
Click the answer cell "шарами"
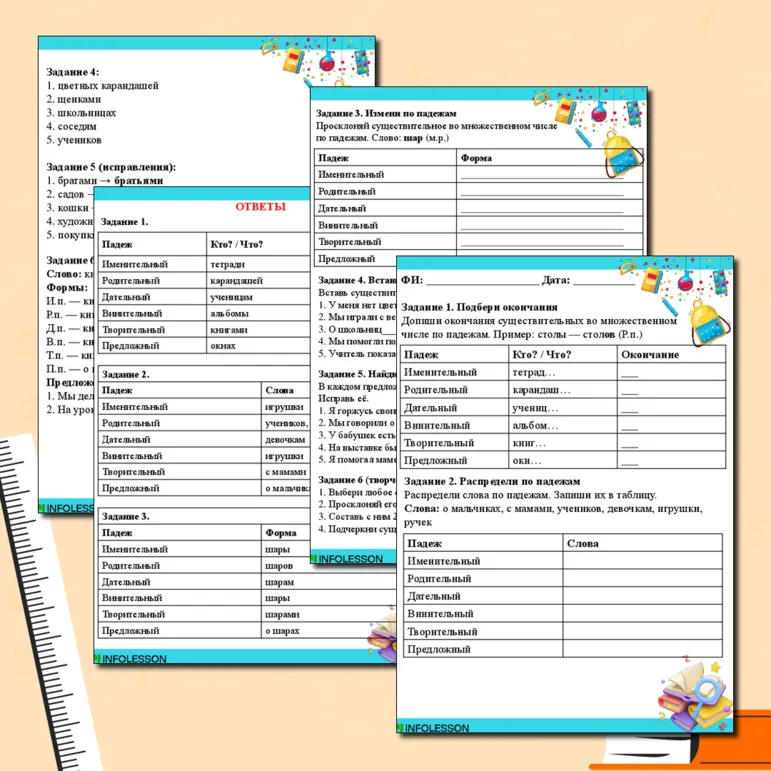pyautogui.click(x=282, y=615)
